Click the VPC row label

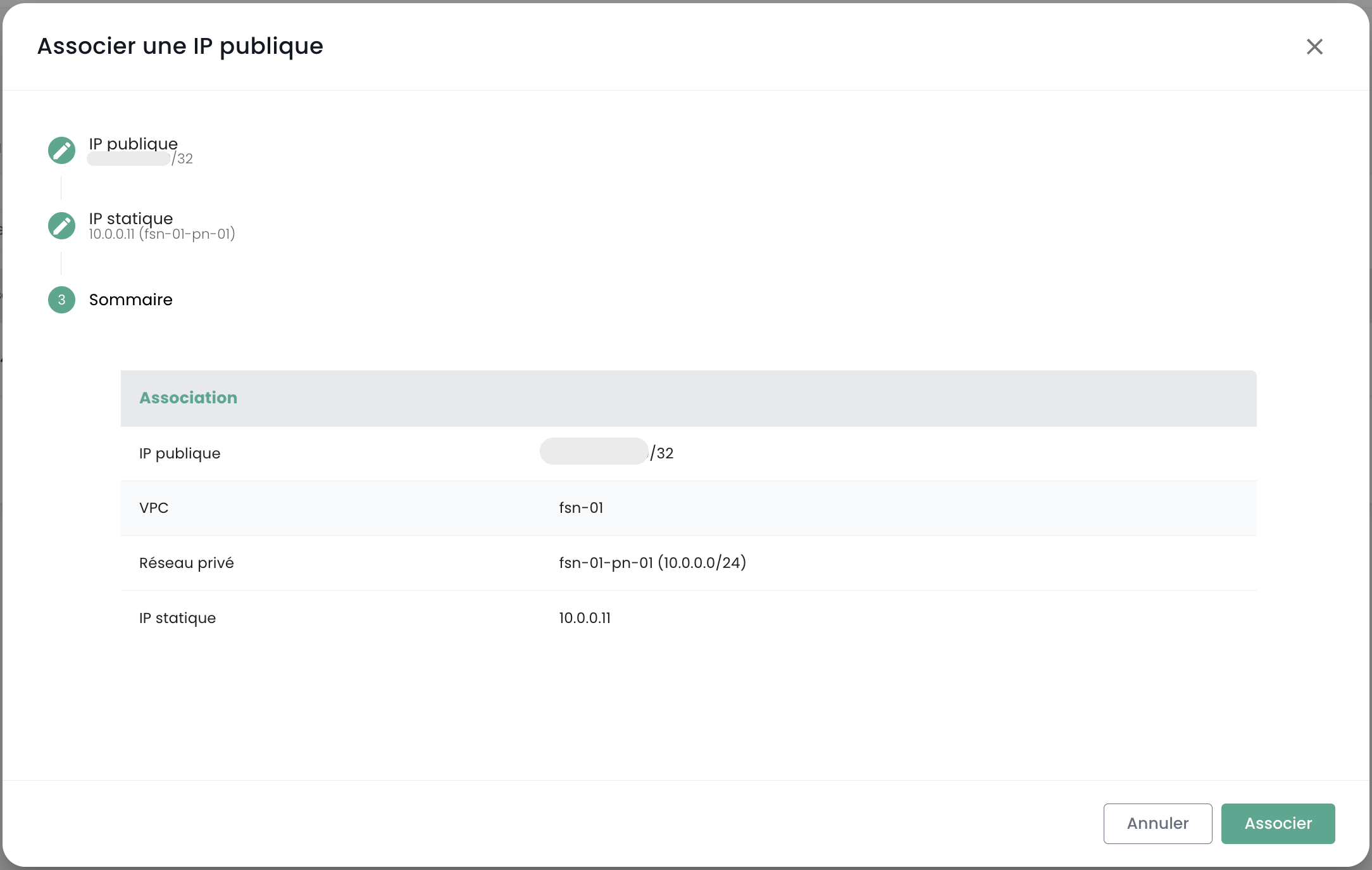click(x=154, y=508)
